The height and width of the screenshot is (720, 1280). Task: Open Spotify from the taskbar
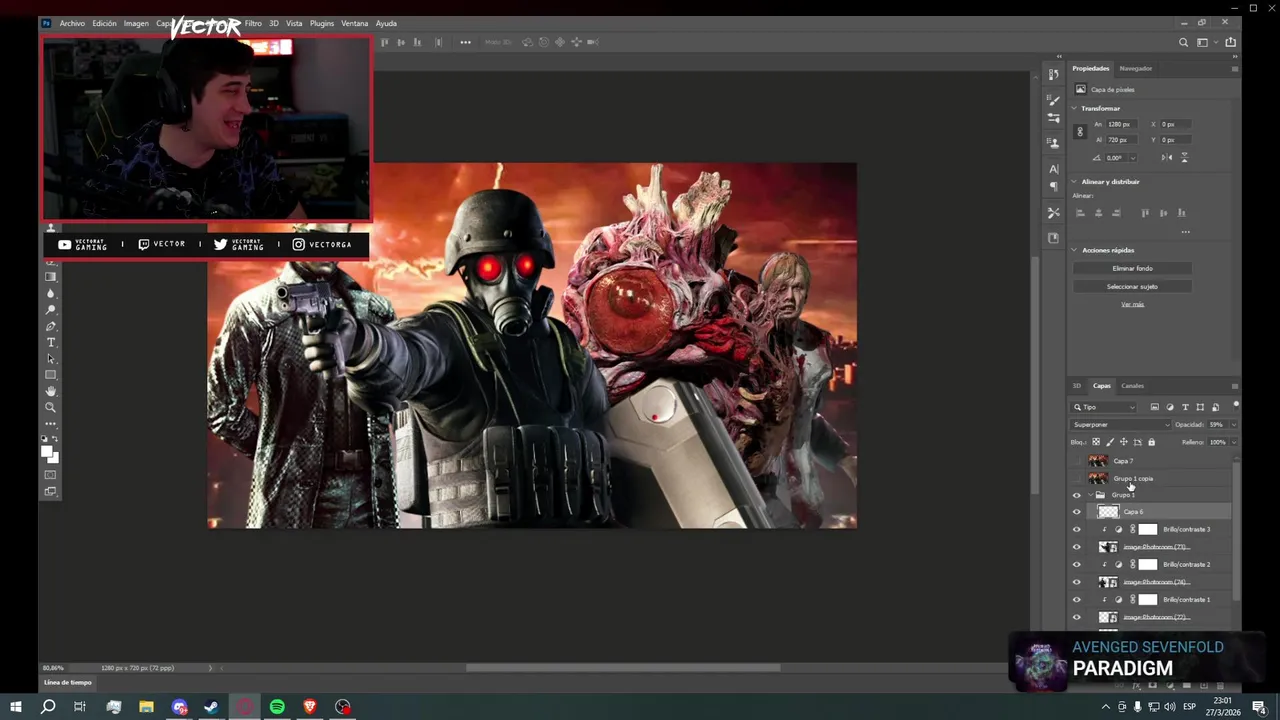click(277, 707)
